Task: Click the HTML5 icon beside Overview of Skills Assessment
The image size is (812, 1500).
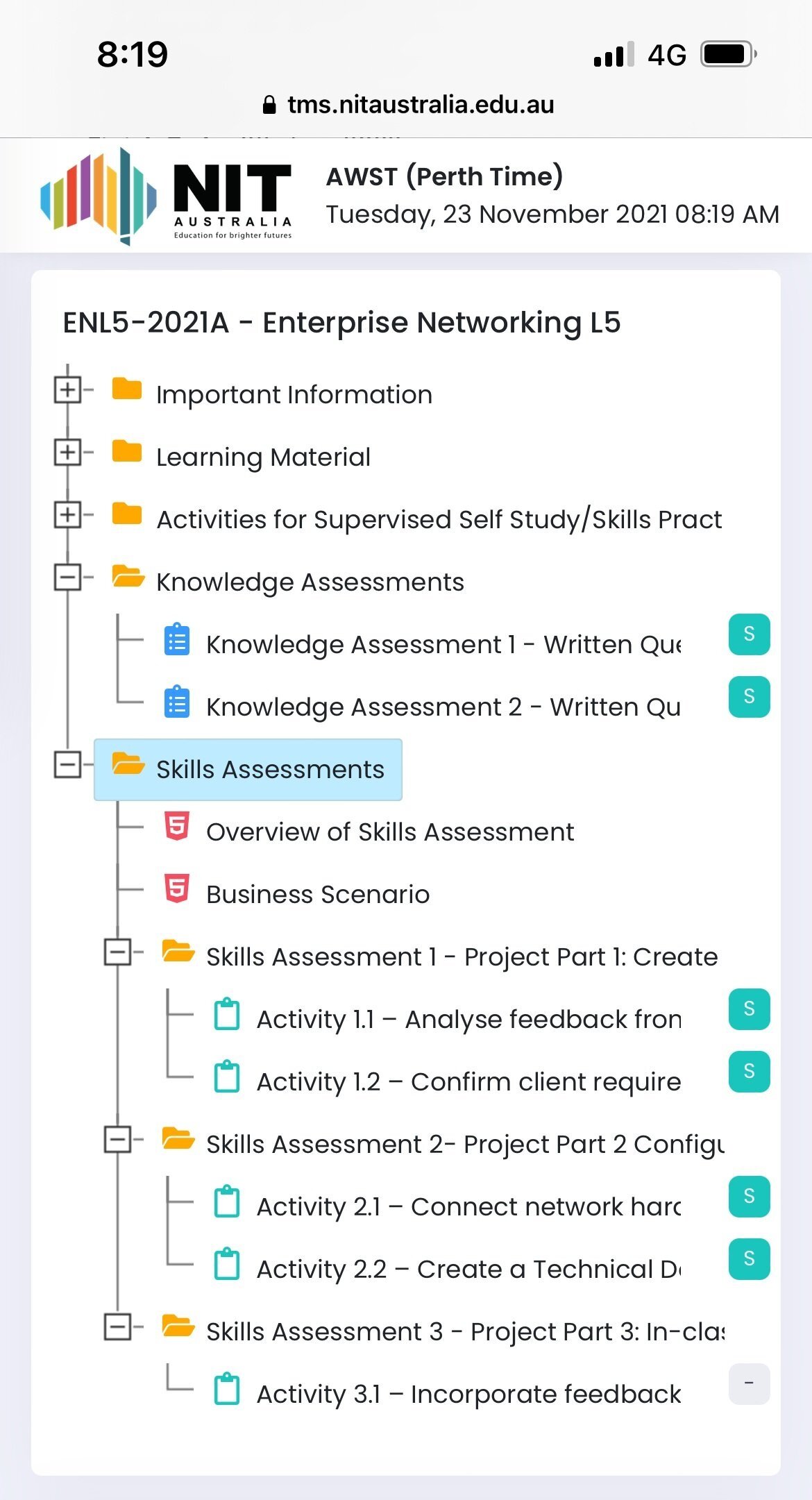Action: (177, 826)
